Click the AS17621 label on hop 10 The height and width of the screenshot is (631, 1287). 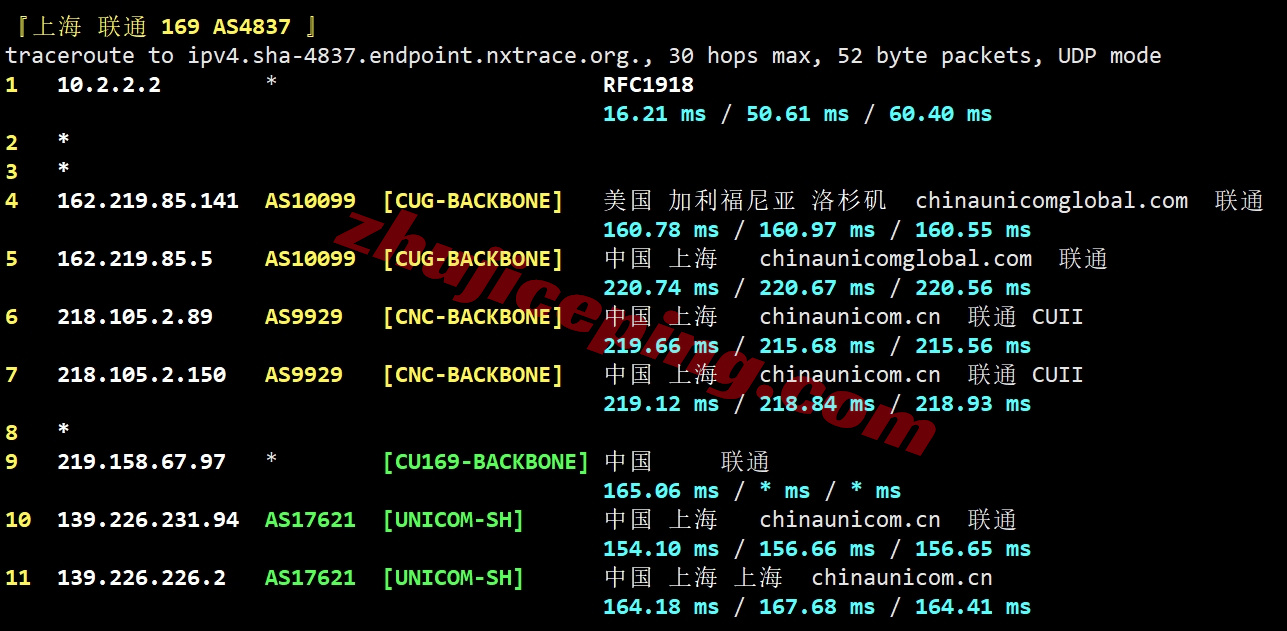tap(310, 519)
